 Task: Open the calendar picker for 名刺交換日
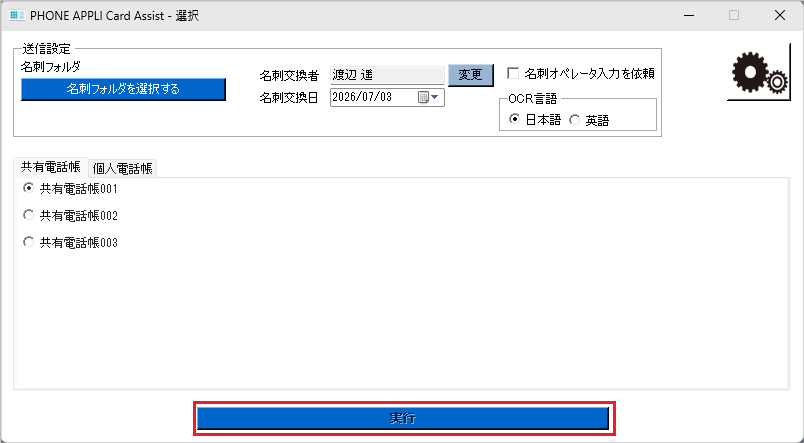(428, 97)
